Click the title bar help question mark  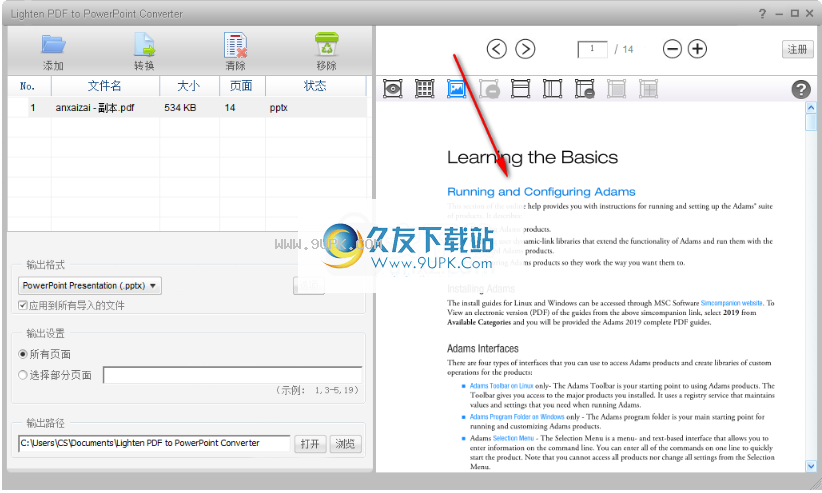click(x=762, y=14)
